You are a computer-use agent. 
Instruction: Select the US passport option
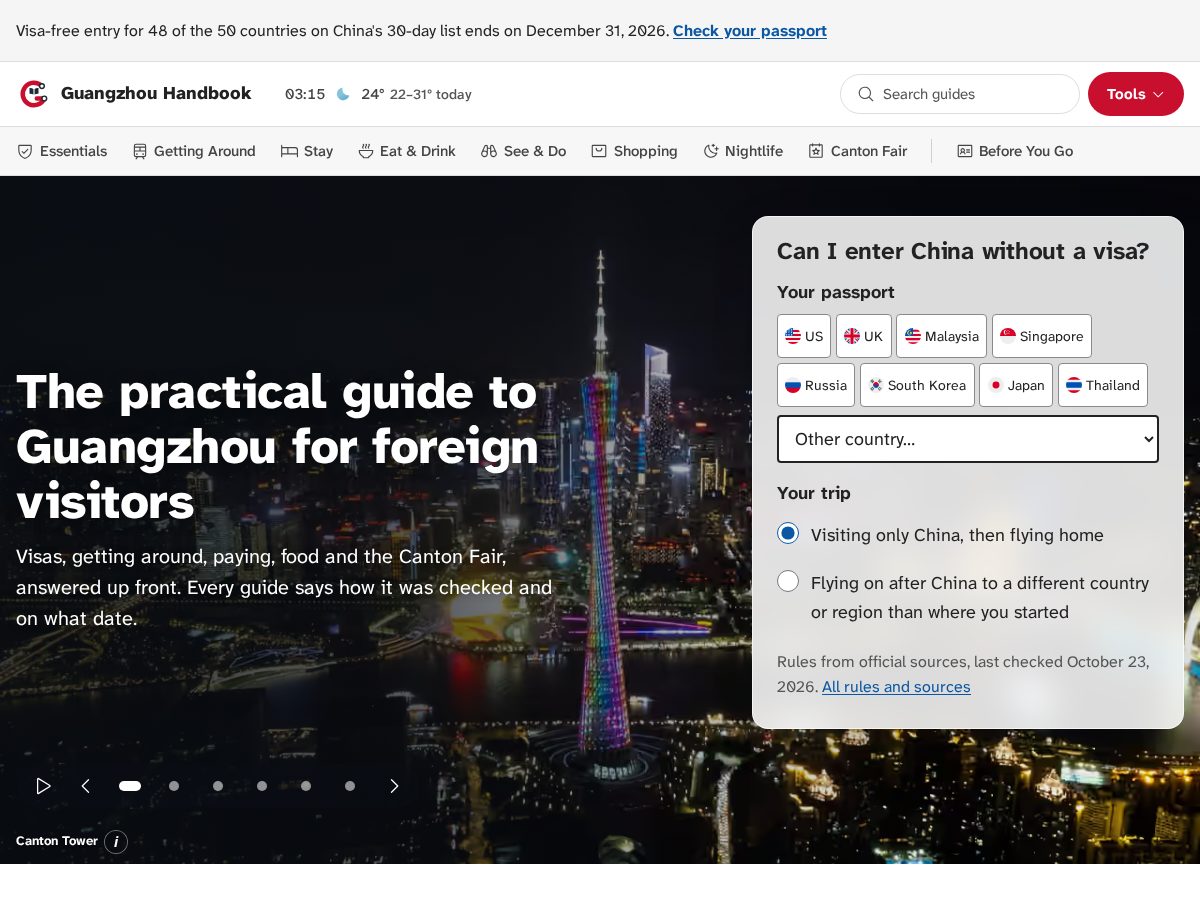tap(804, 336)
